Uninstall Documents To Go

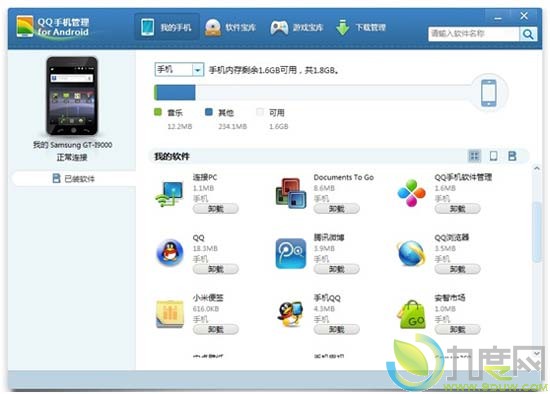pos(336,209)
